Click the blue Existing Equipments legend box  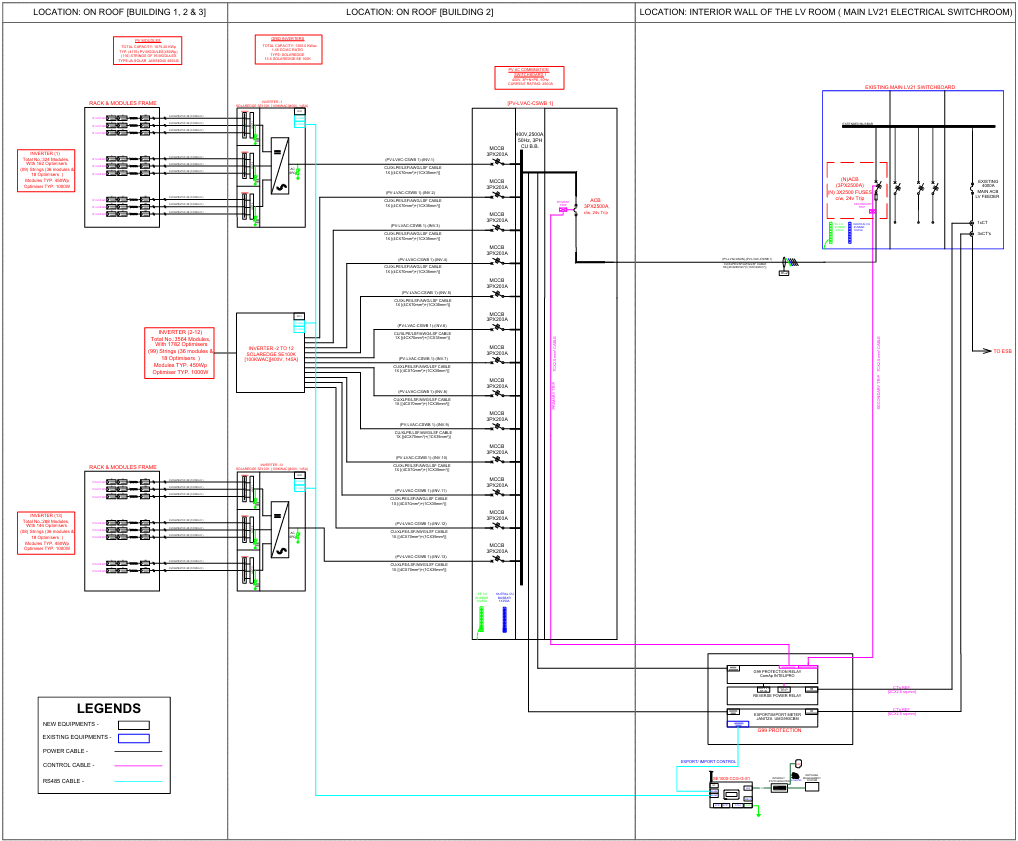coord(133,738)
